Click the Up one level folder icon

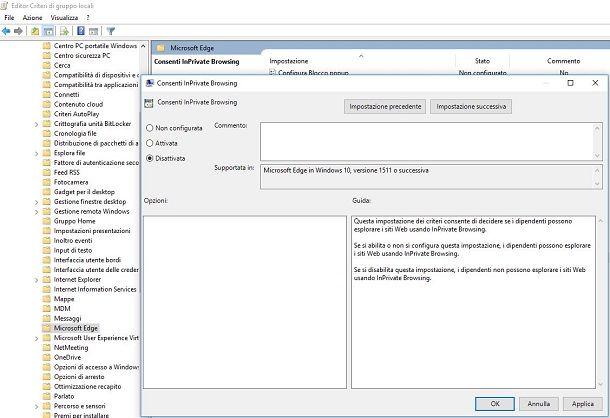pyautogui.click(x=34, y=31)
